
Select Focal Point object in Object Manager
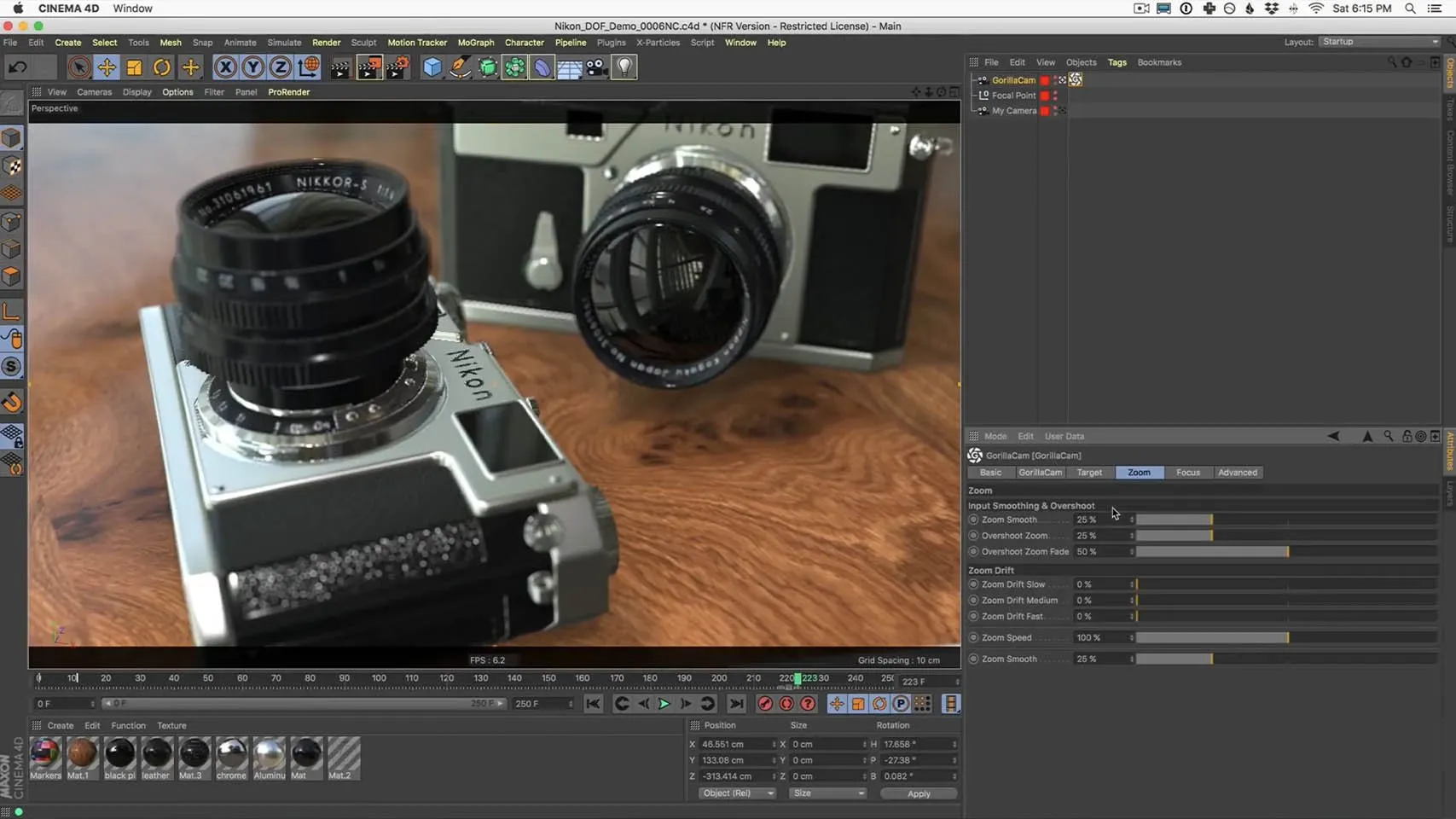pos(1013,96)
